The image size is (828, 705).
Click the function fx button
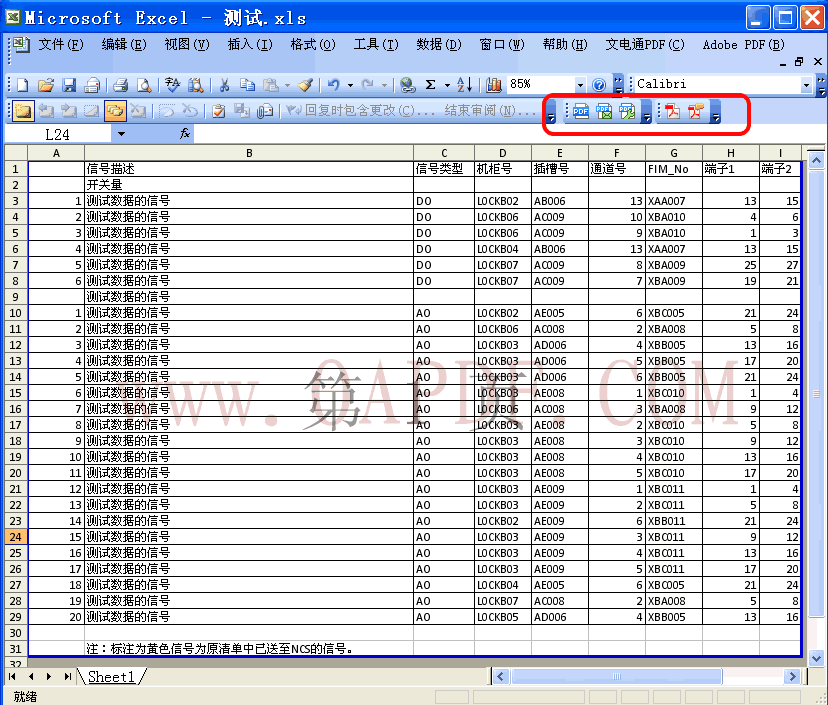pos(185,134)
